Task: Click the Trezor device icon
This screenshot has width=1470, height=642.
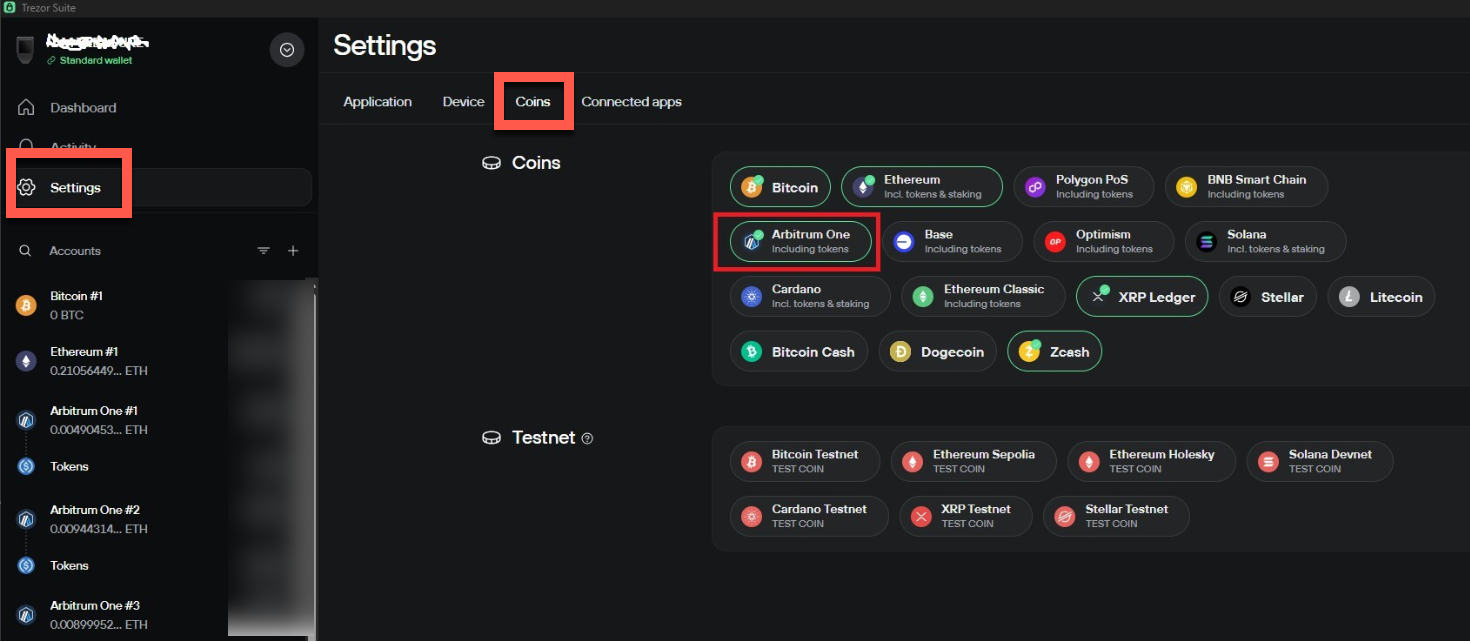Action: click(25, 50)
